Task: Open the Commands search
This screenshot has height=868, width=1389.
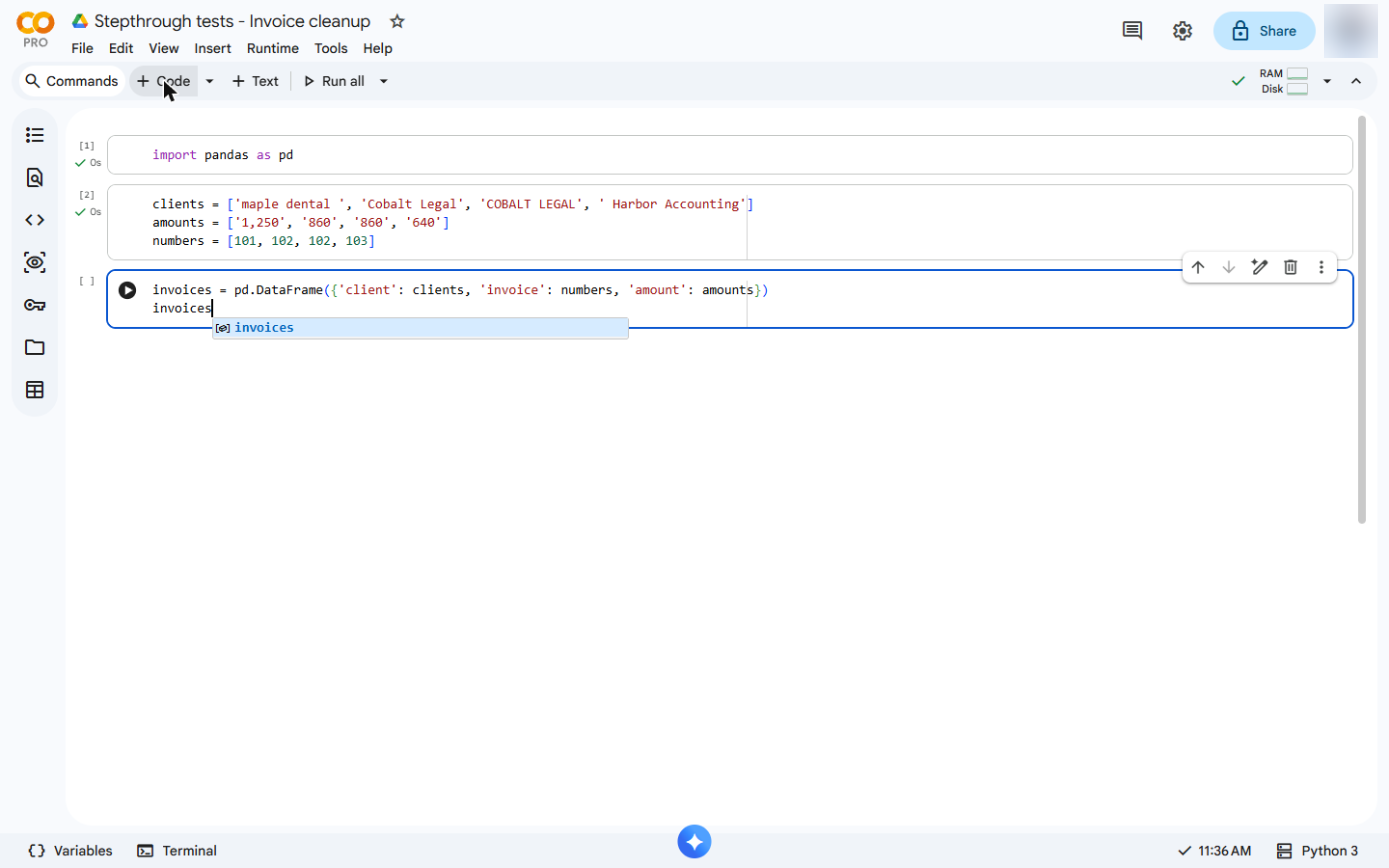Action: pos(70,81)
